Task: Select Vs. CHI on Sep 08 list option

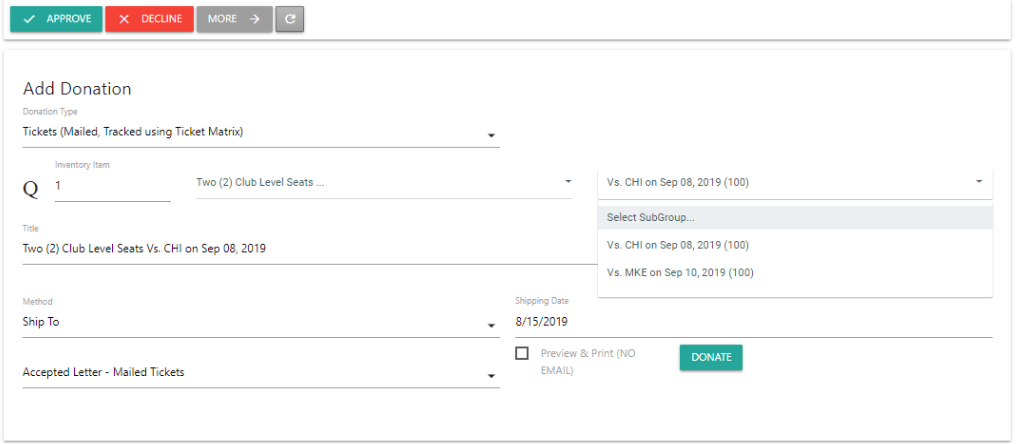Action: [678, 245]
